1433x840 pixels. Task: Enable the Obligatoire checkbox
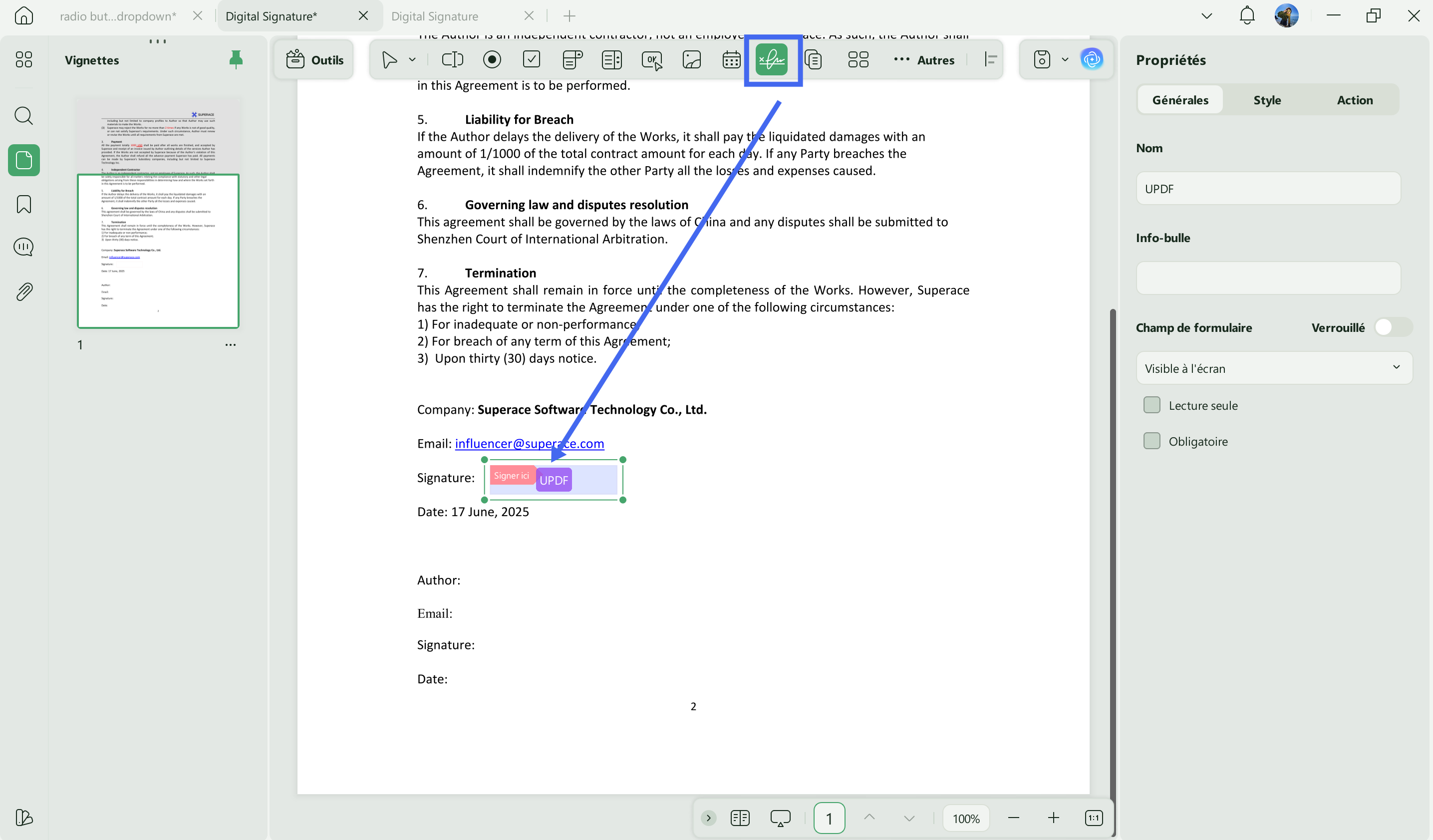coord(1151,441)
